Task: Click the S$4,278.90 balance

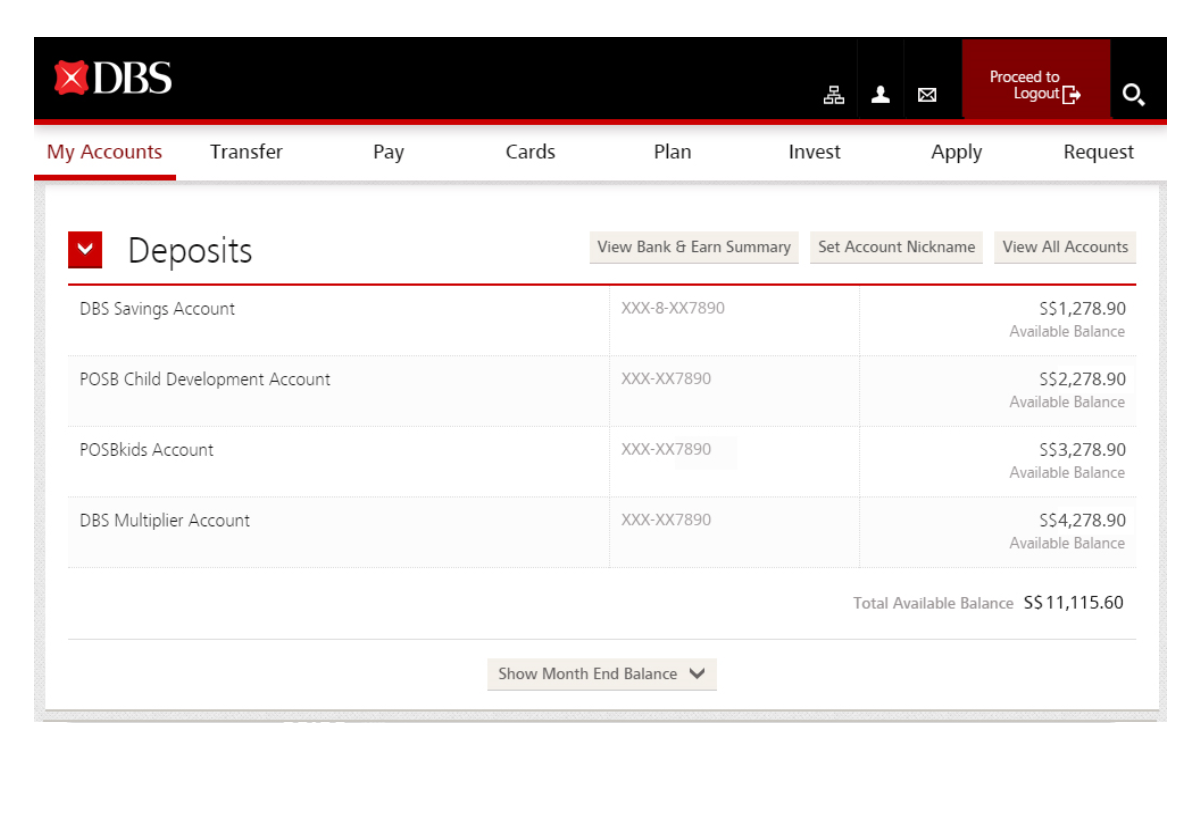Action: tap(1082, 520)
